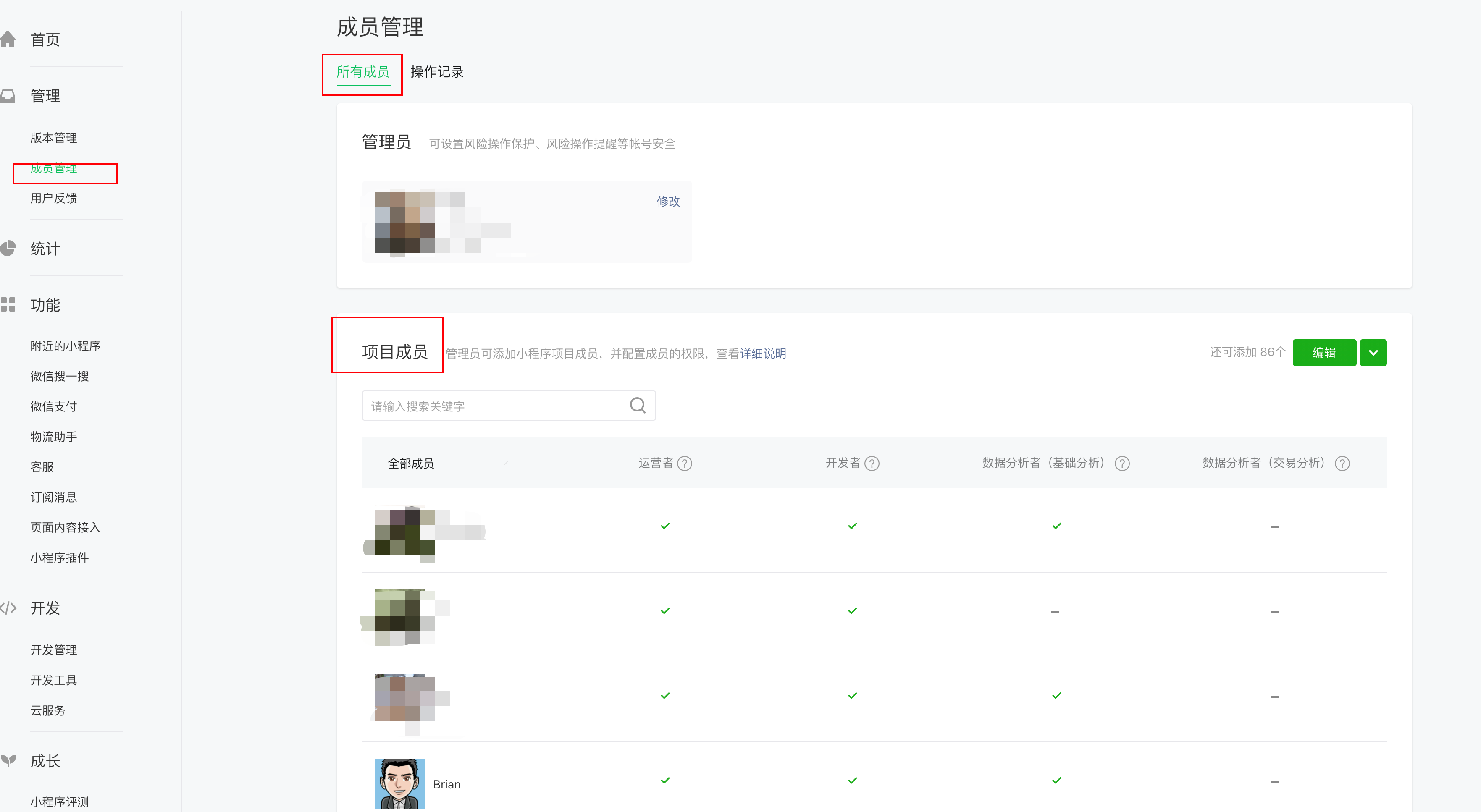Collapse the 管理 sidebar section
1481x812 pixels.
coord(45,96)
